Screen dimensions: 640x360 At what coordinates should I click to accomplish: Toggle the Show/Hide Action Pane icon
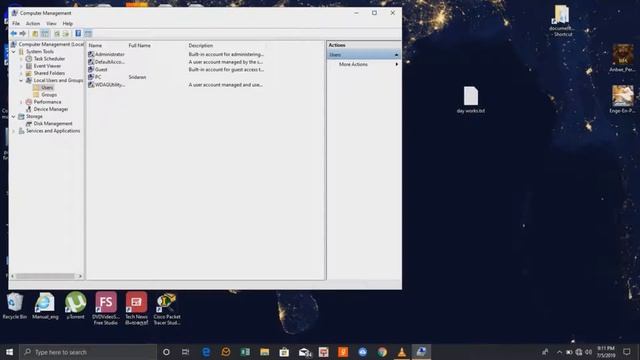point(88,33)
